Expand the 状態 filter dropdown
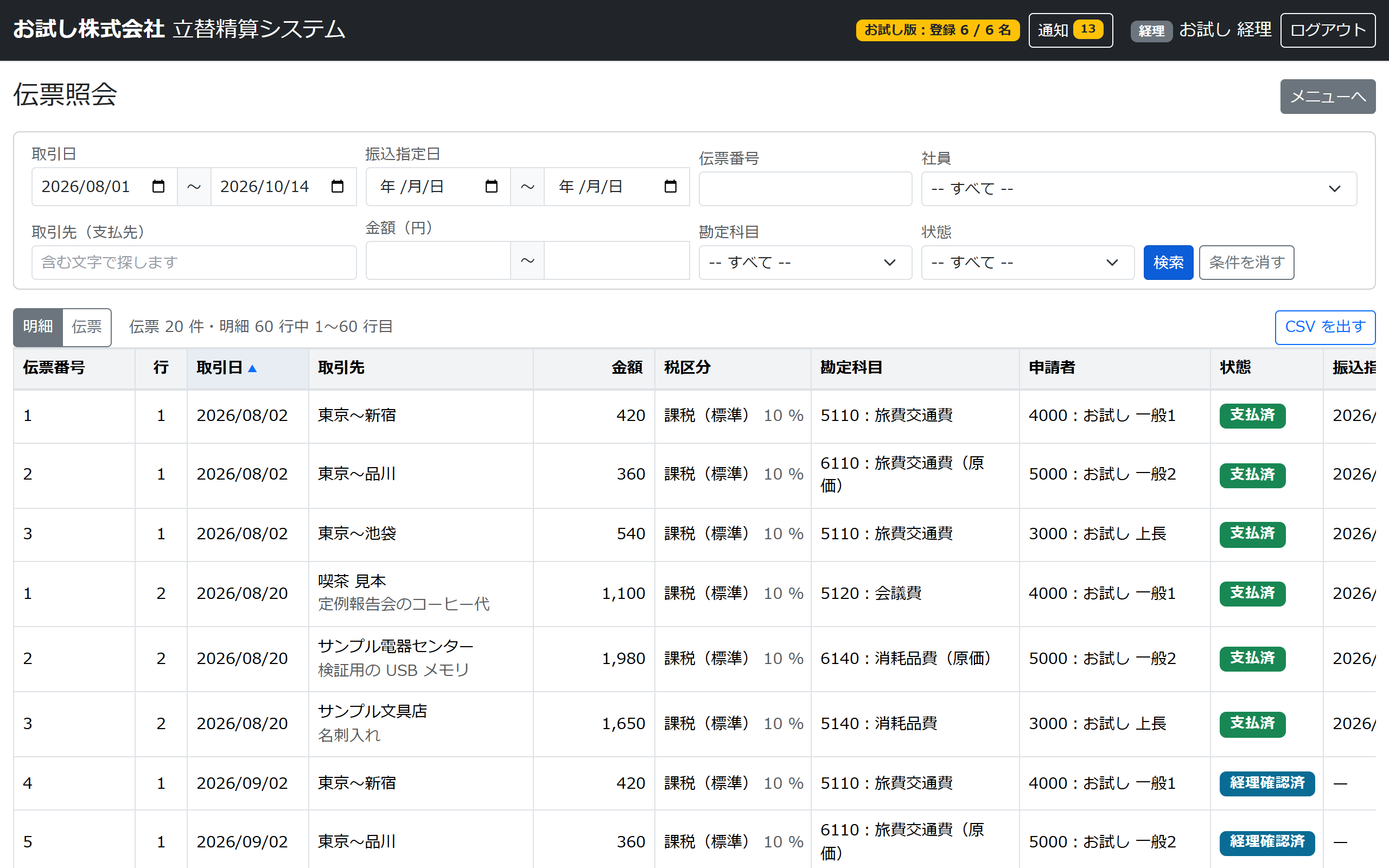The height and width of the screenshot is (868, 1389). point(1028,263)
